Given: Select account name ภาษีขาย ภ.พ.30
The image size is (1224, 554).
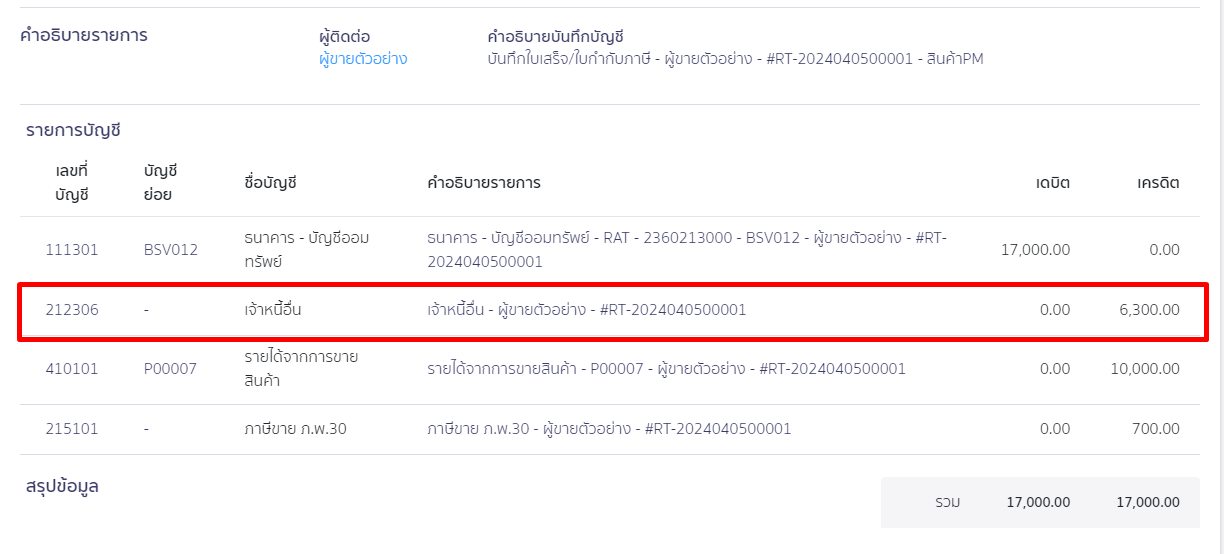Looking at the screenshot, I should [x=296, y=429].
